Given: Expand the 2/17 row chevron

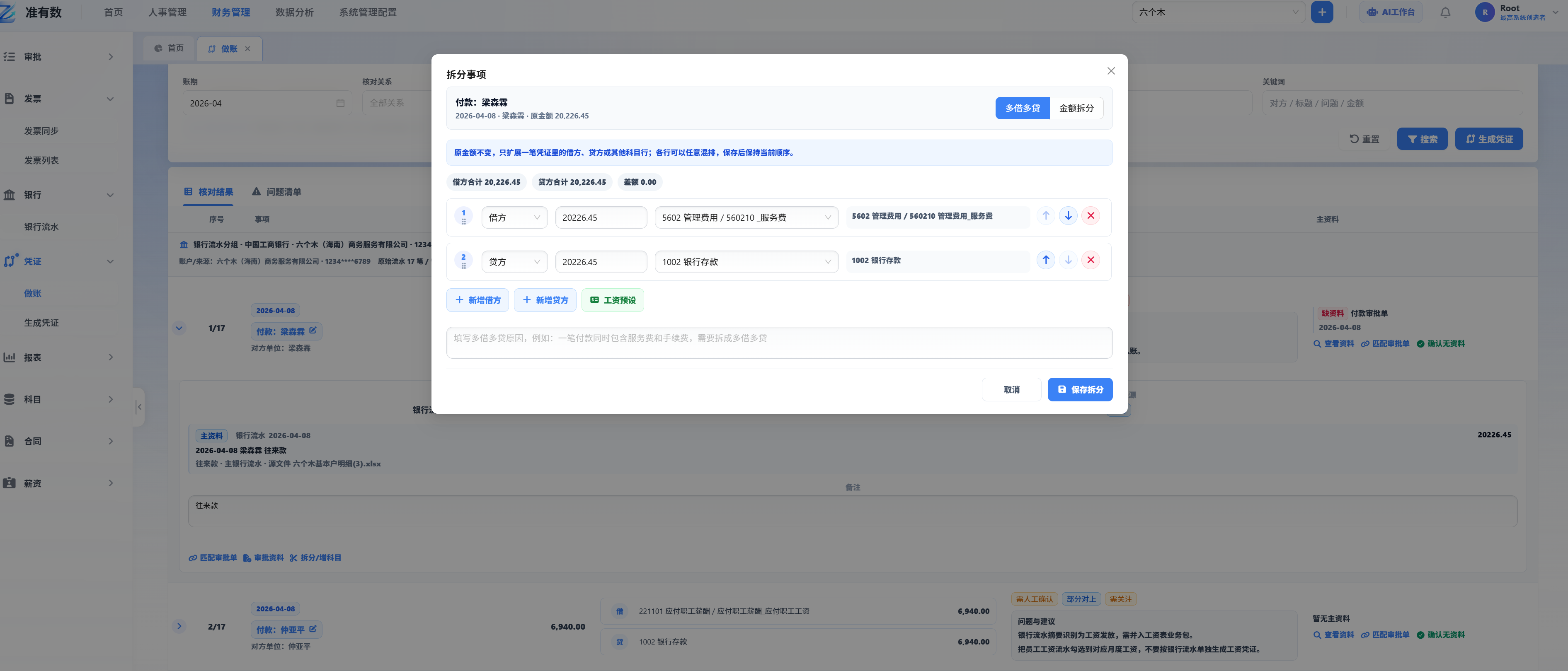Looking at the screenshot, I should tap(179, 626).
